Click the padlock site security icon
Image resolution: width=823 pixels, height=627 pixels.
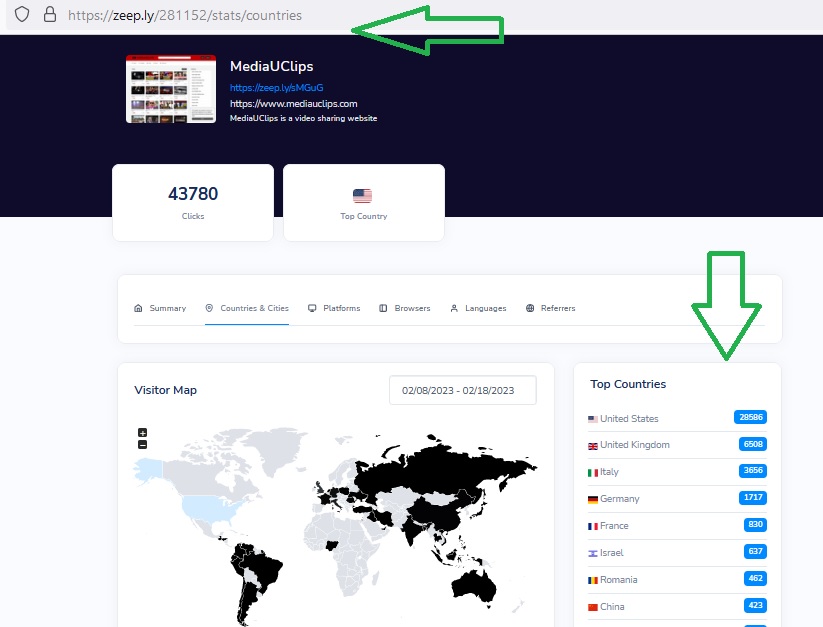[49, 15]
